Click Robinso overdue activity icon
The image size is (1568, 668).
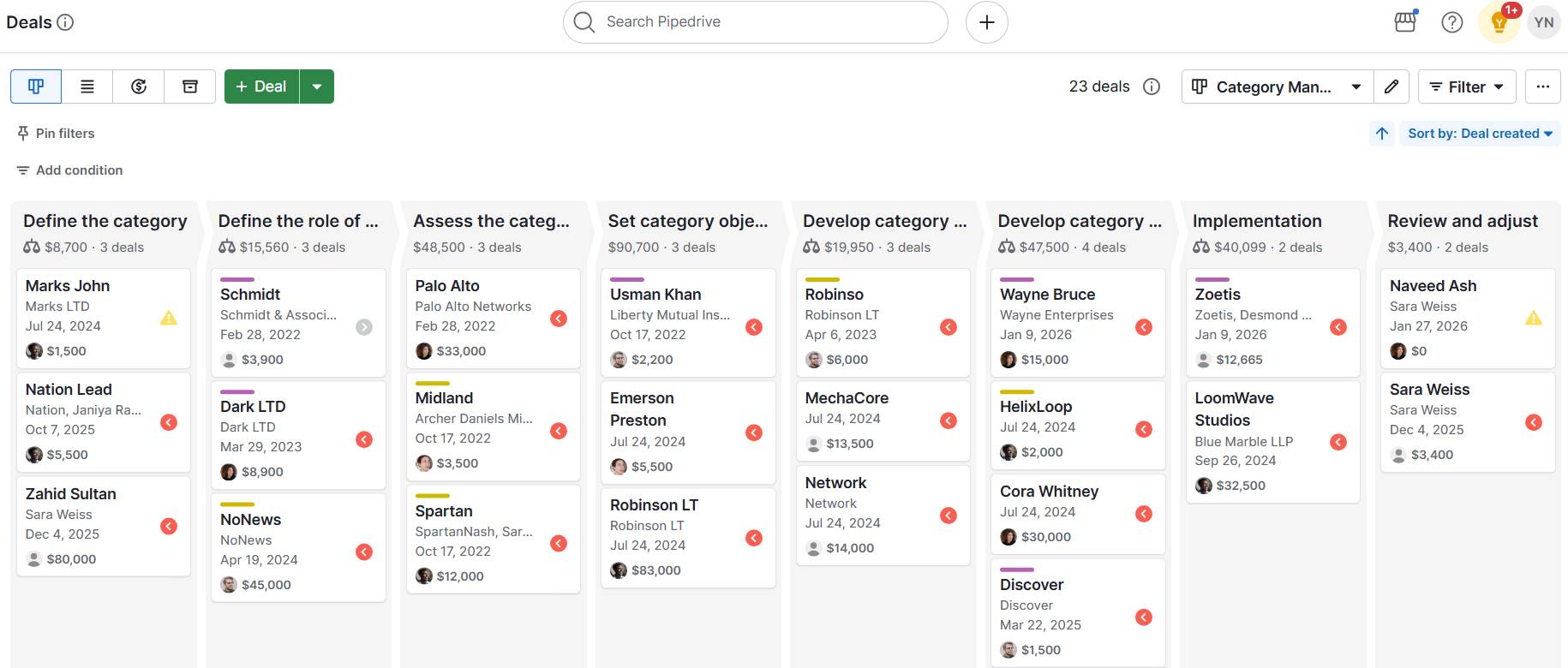click(x=949, y=327)
